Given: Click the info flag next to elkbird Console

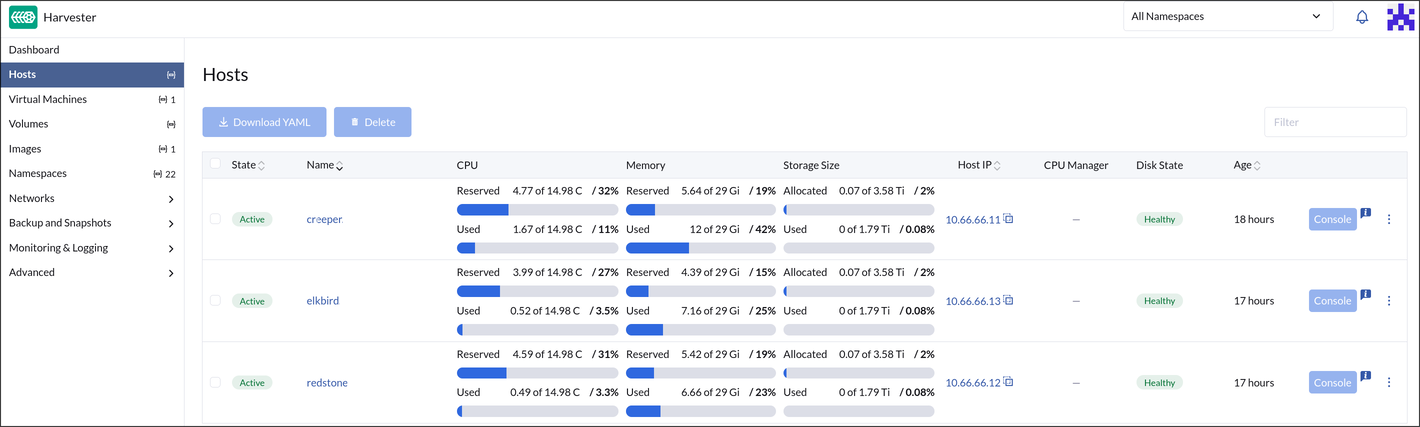Looking at the screenshot, I should click(x=1365, y=295).
